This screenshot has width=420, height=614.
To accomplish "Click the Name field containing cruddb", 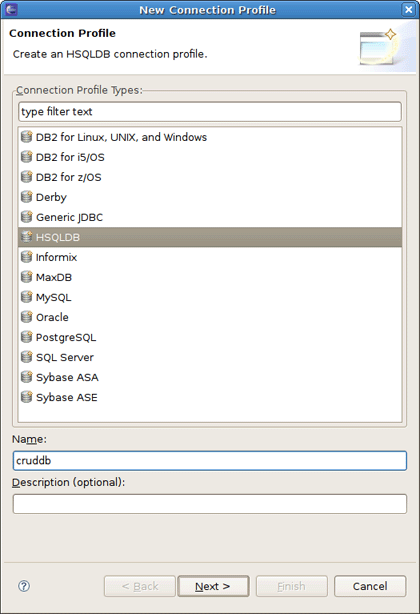I will tap(210, 460).
